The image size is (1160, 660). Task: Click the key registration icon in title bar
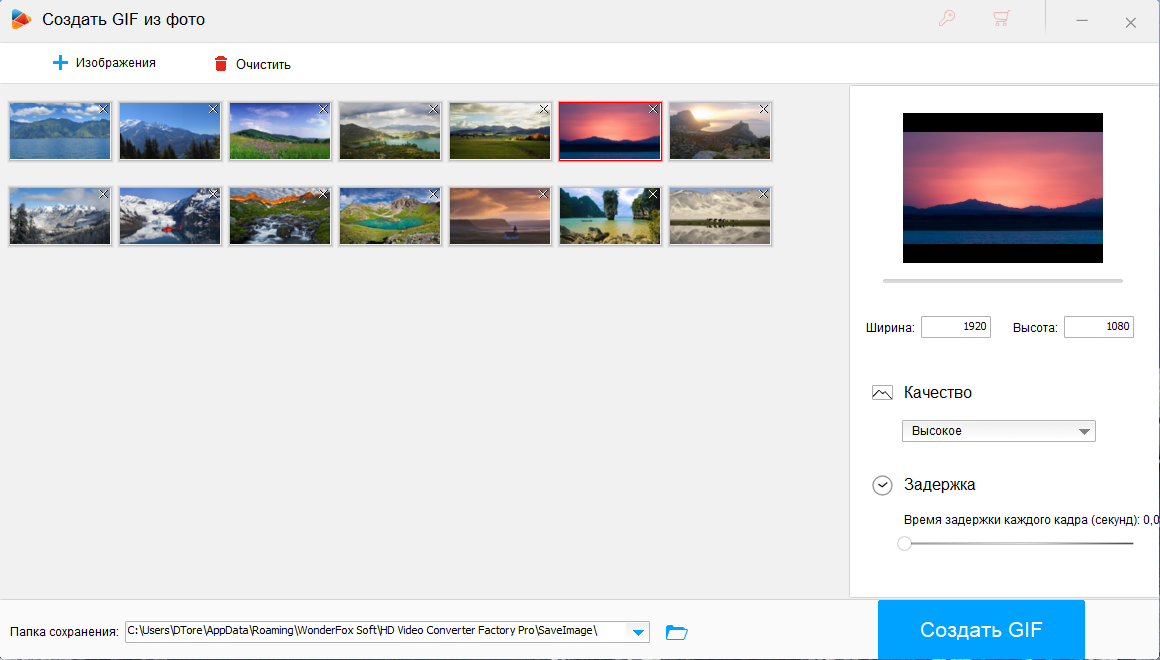946,19
